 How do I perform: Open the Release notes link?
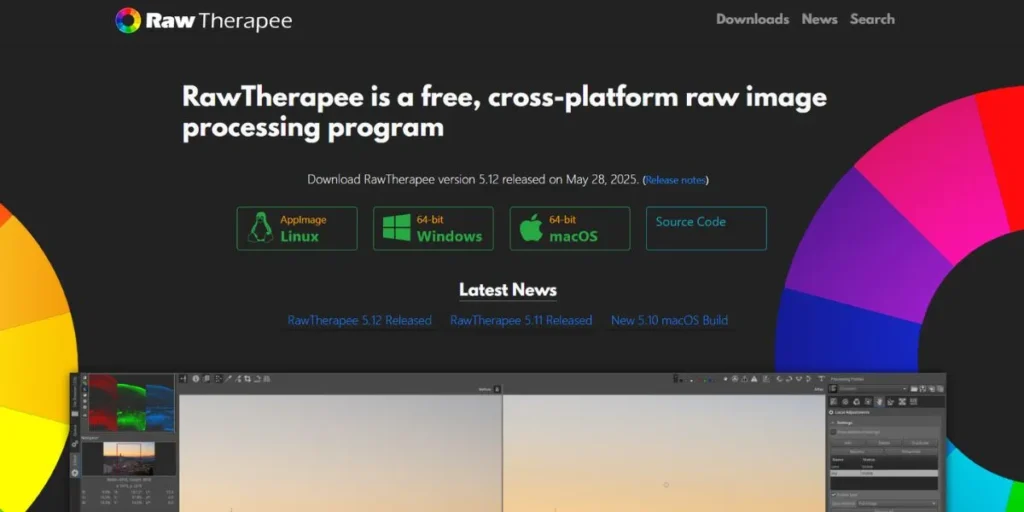[675, 180]
